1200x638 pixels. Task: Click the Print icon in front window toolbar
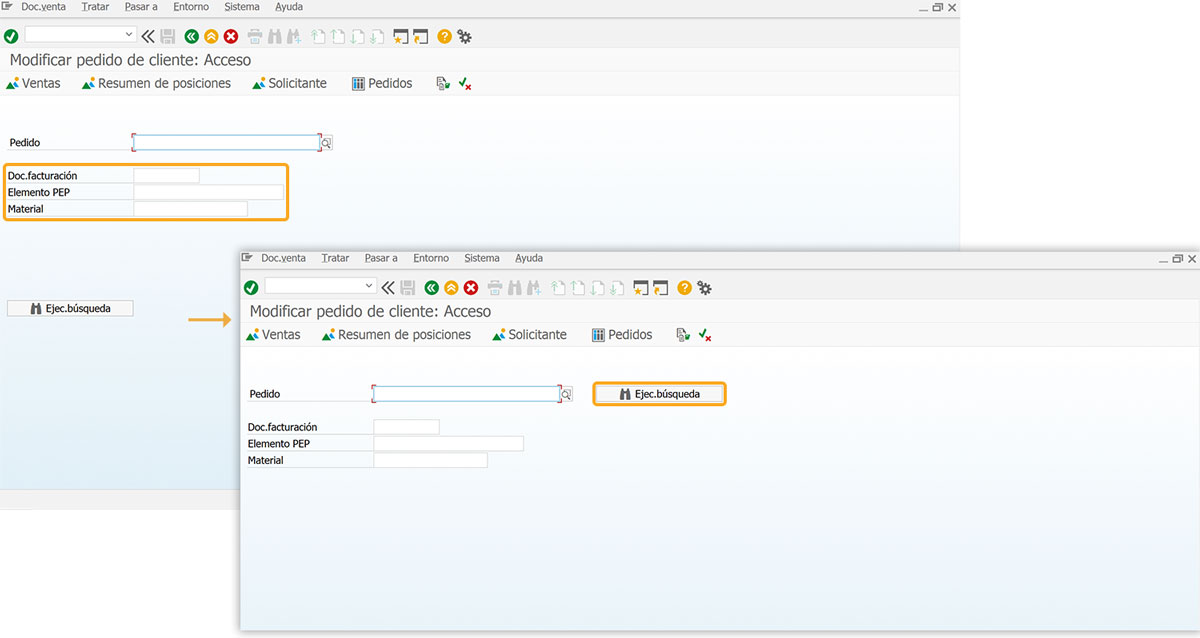pos(495,288)
